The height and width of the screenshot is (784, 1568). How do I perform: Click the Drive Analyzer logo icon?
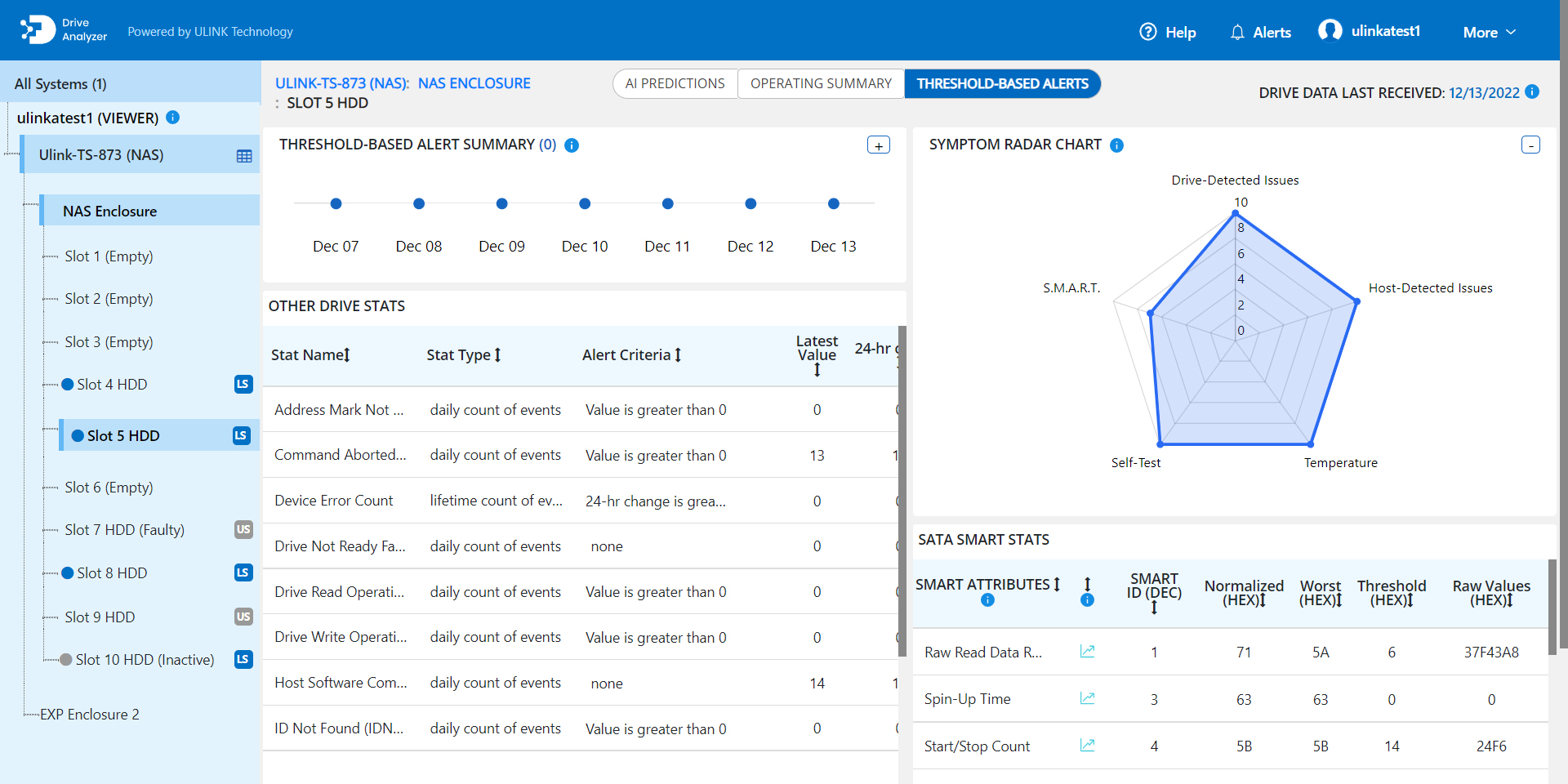click(38, 30)
